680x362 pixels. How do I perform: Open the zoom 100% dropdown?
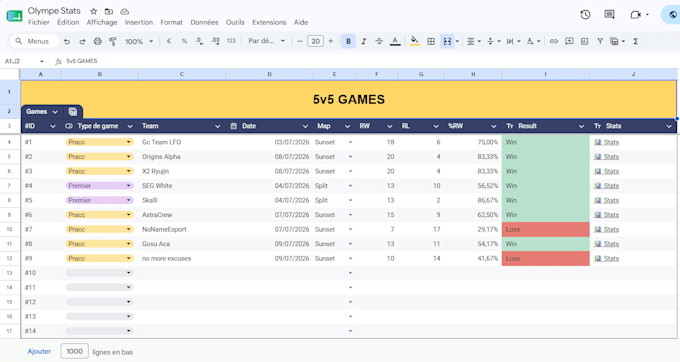pos(139,41)
